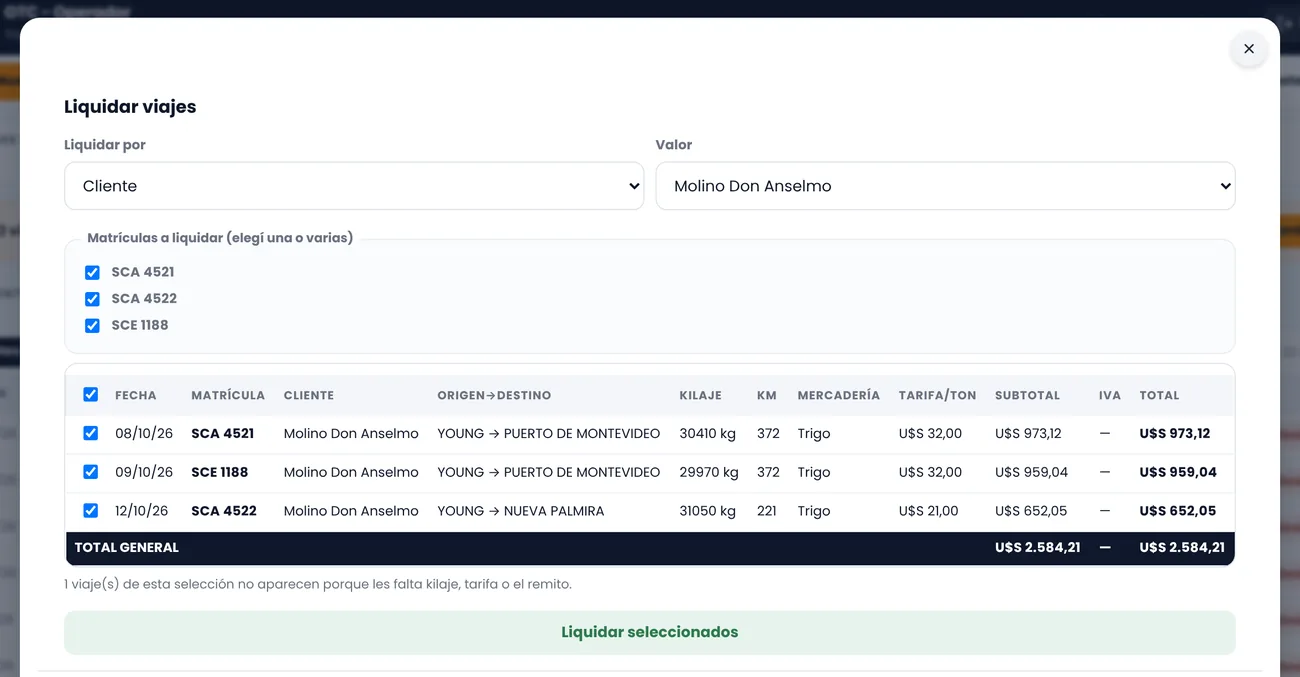The image size is (1300, 677).
Task: Open the Liquidar por dropdown
Action: (354, 186)
